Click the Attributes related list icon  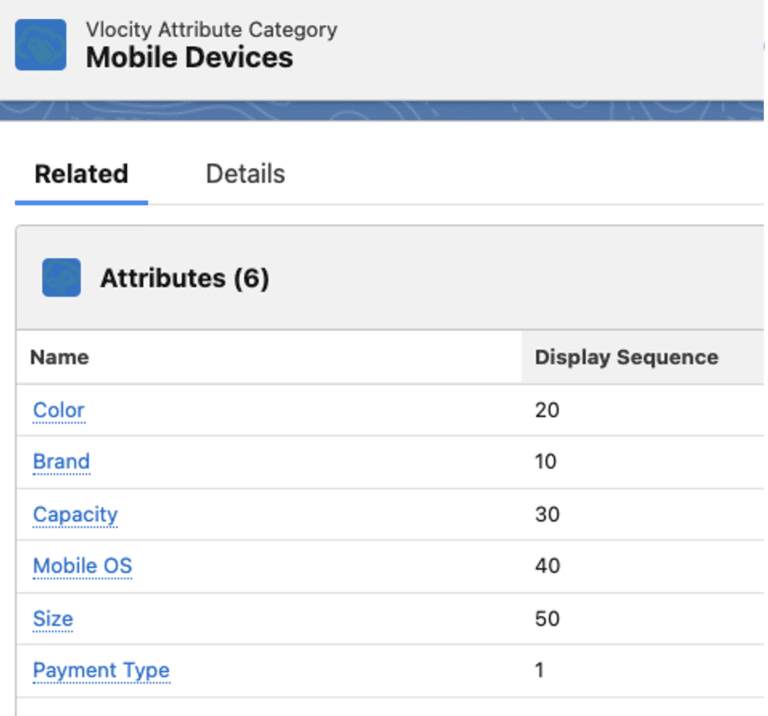coord(61,278)
